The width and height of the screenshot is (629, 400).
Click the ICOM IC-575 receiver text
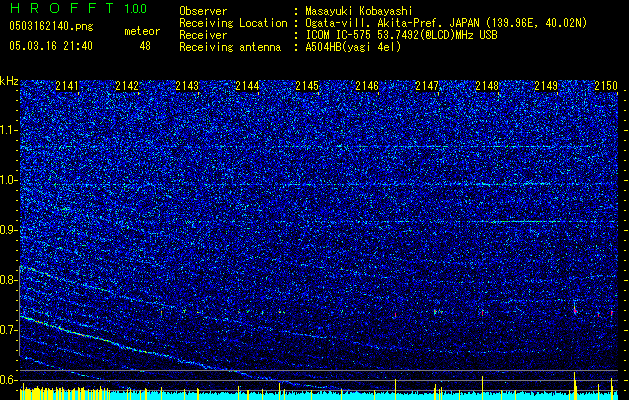(401, 35)
